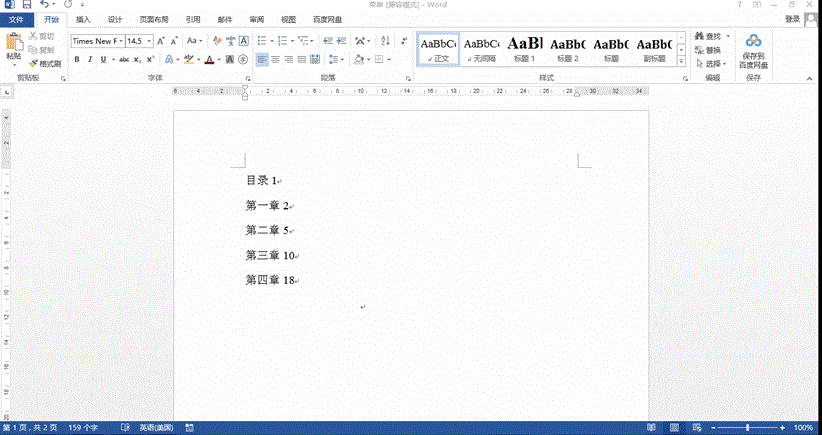The width and height of the screenshot is (822, 435).
Task: Click the Save to Baidu Netdisk icon
Action: point(753,40)
